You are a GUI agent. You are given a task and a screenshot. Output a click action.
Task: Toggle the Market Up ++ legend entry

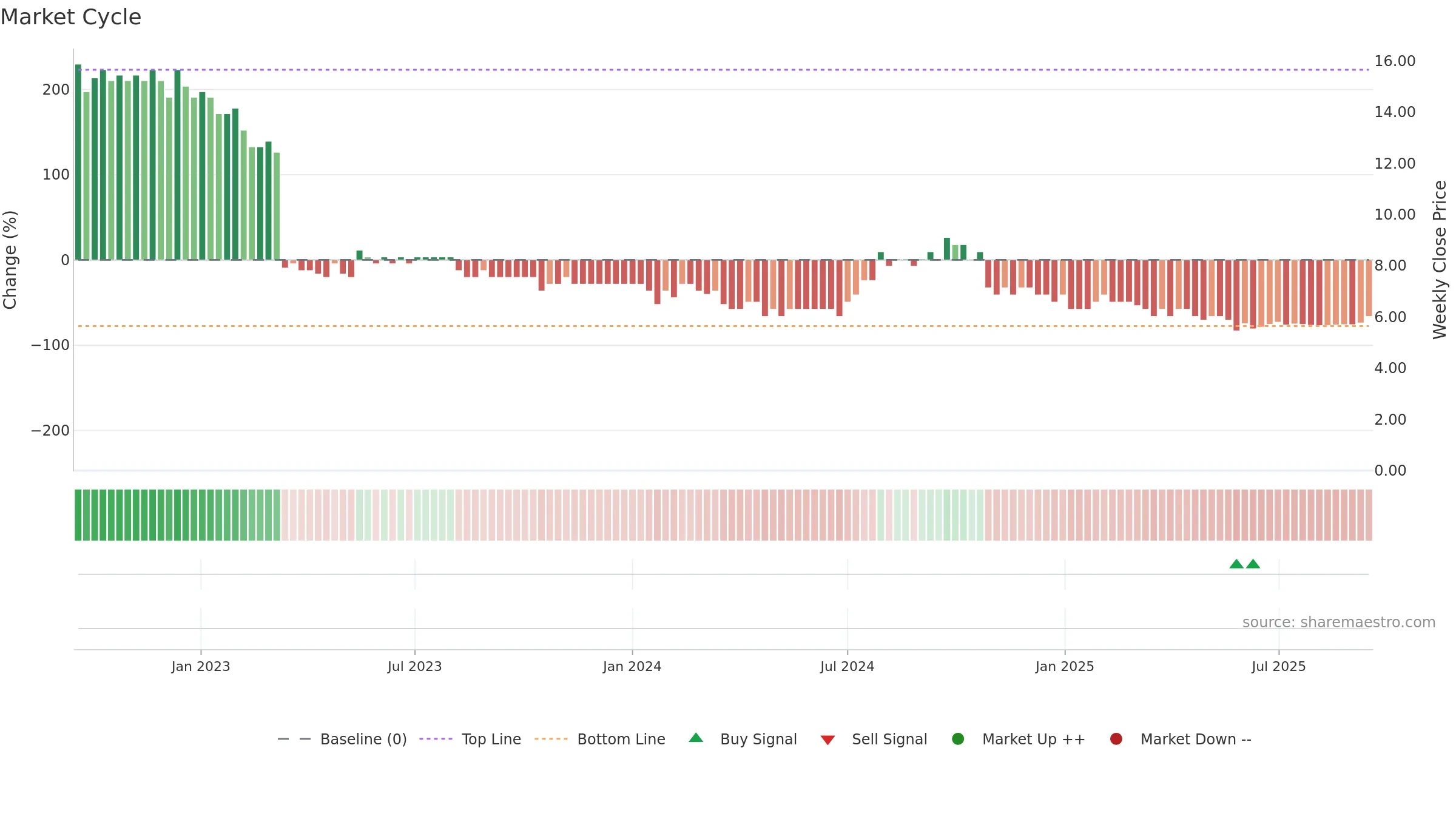(x=1018, y=739)
